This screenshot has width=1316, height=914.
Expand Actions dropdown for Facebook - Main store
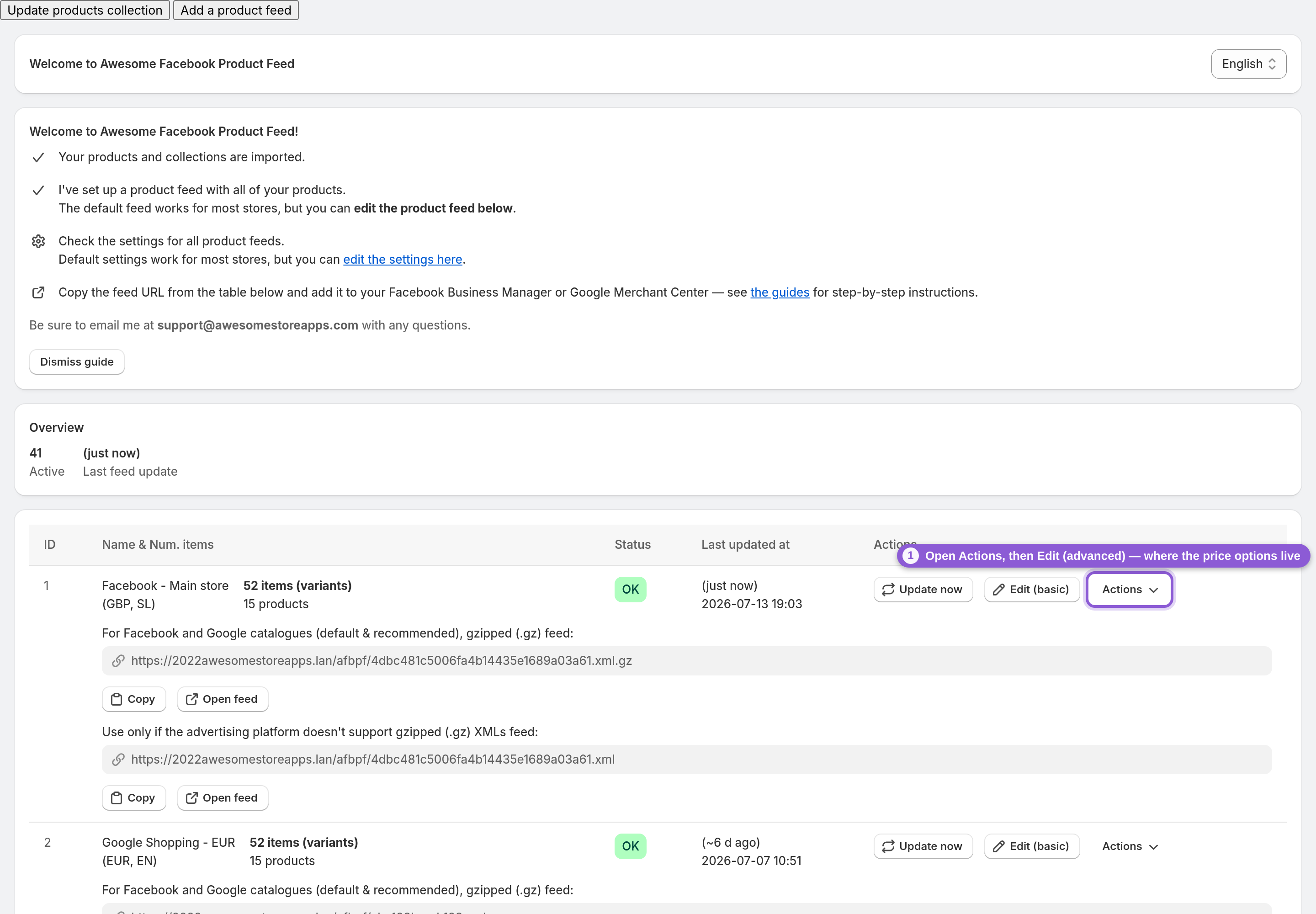[x=1129, y=589]
